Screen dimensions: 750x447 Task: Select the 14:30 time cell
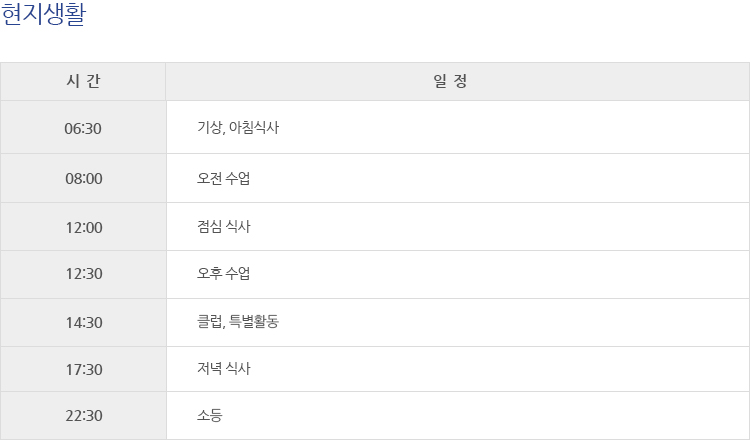(83, 322)
